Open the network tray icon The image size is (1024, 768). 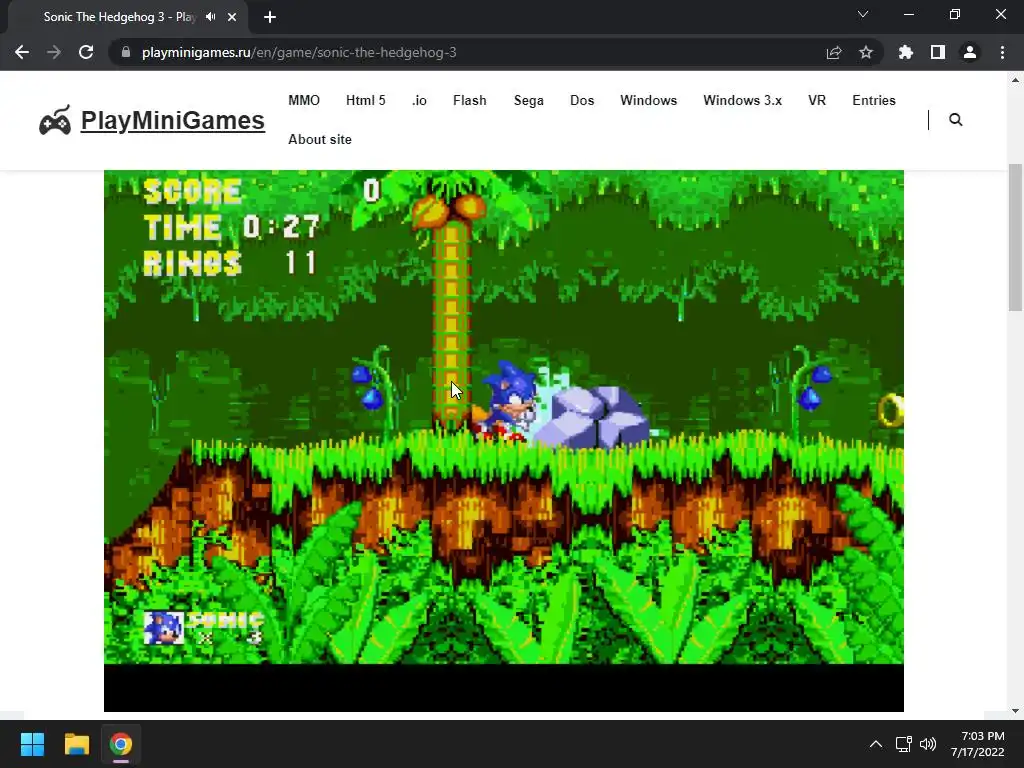tap(904, 744)
